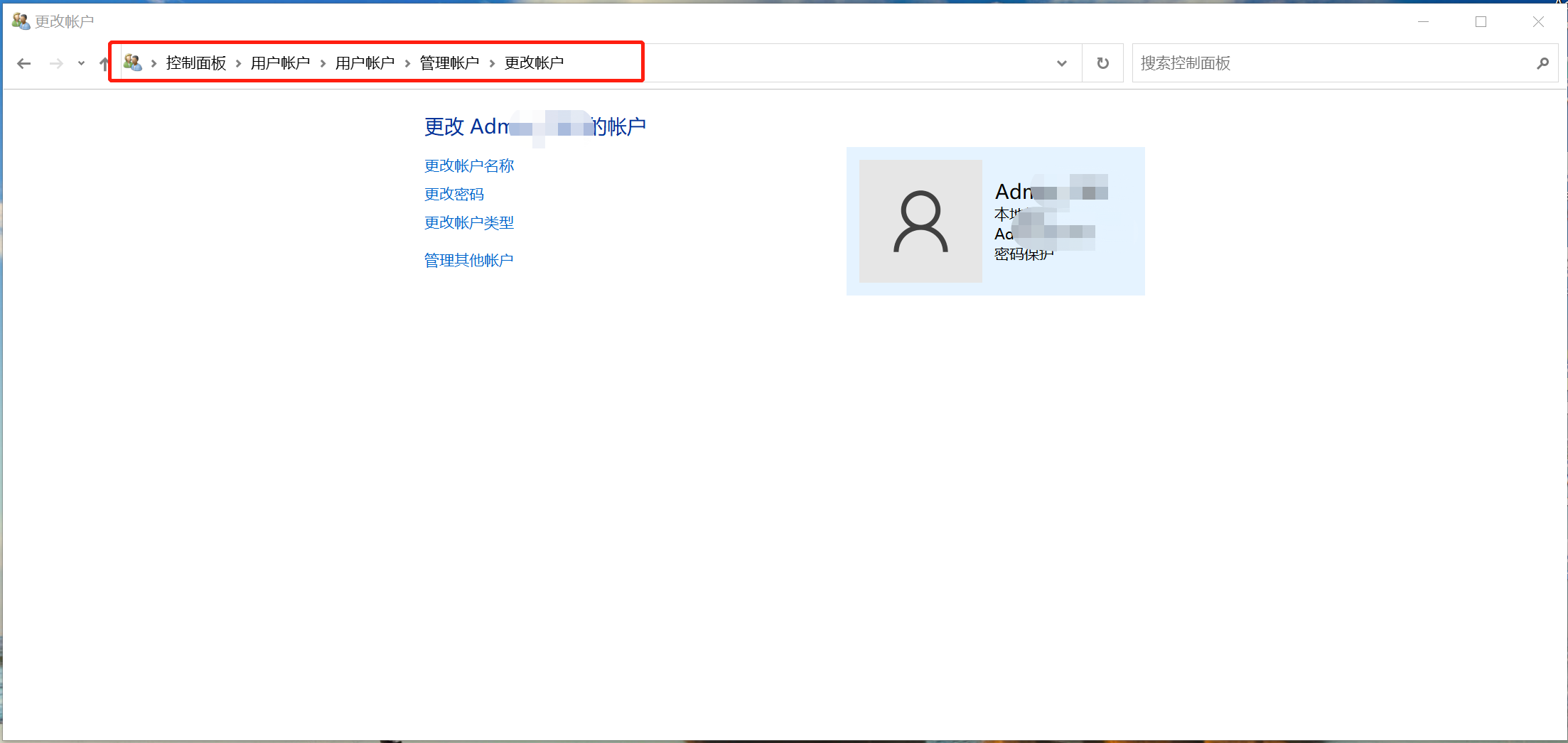Viewport: 1568px width, 743px height.
Task: Maximize the 更改帐户 window
Action: tap(1481, 21)
